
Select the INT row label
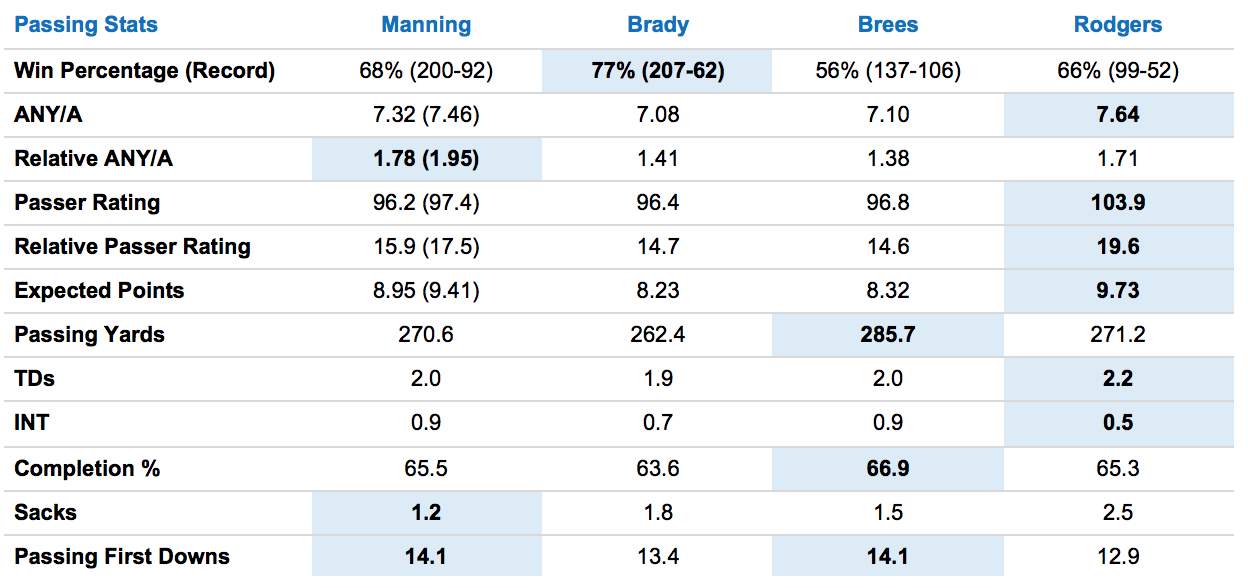32,423
